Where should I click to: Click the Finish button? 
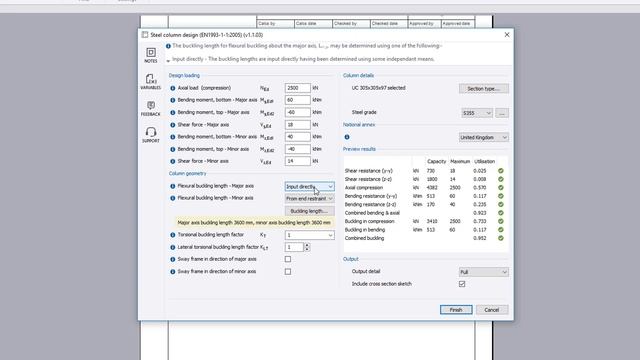pyautogui.click(x=456, y=310)
